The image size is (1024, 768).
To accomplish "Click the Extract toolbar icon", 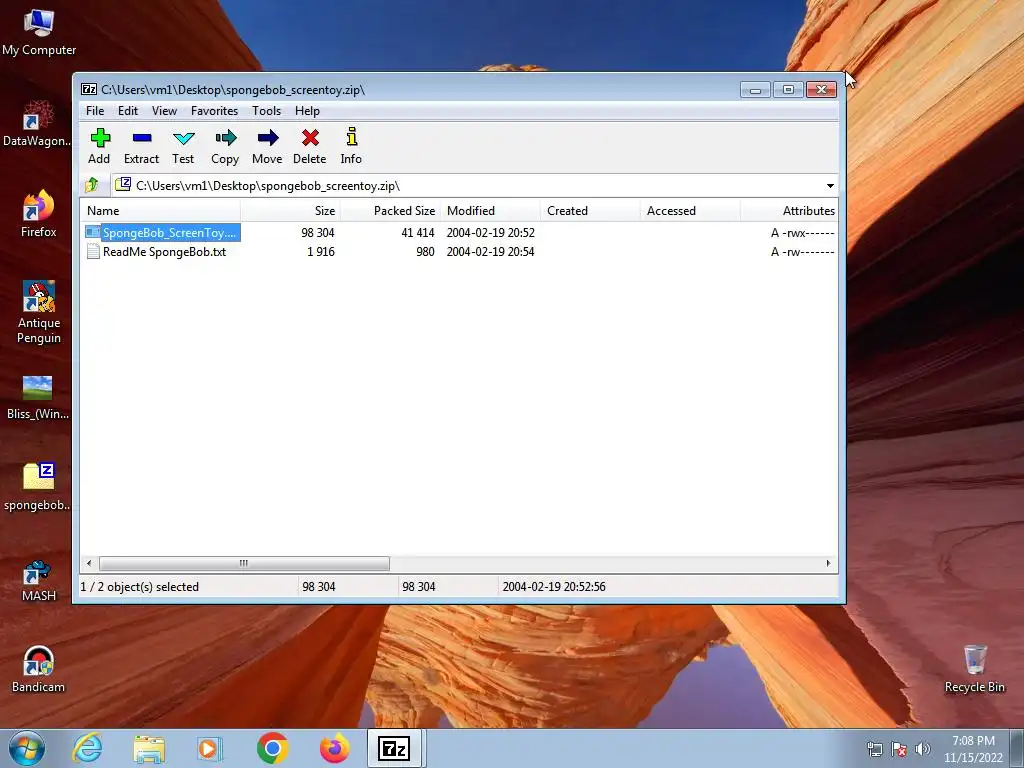I will pyautogui.click(x=142, y=138).
